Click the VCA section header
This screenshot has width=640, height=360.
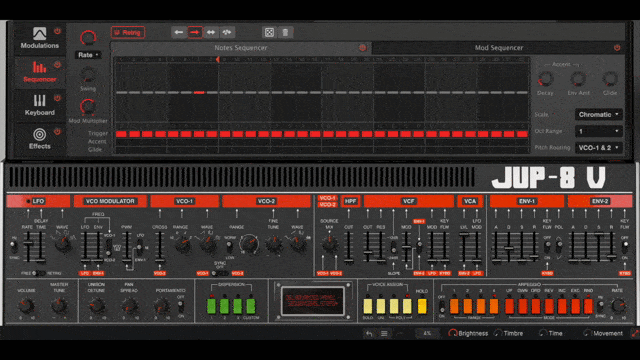[x=470, y=201]
